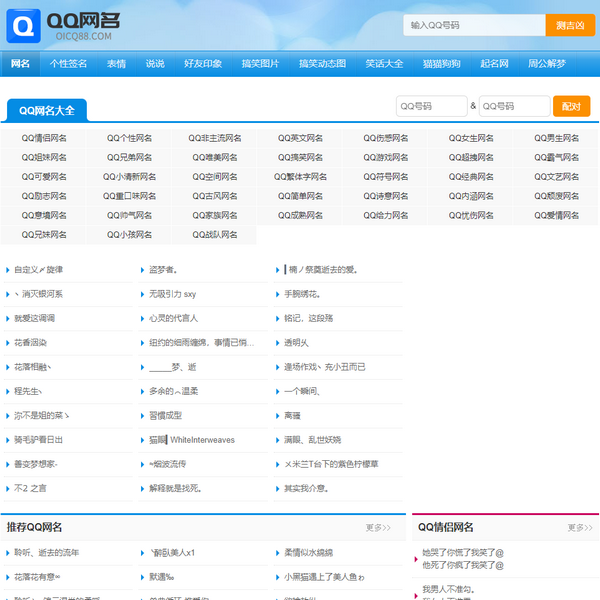
Task: Click the 测吉凶 orange button
Action: point(570,25)
